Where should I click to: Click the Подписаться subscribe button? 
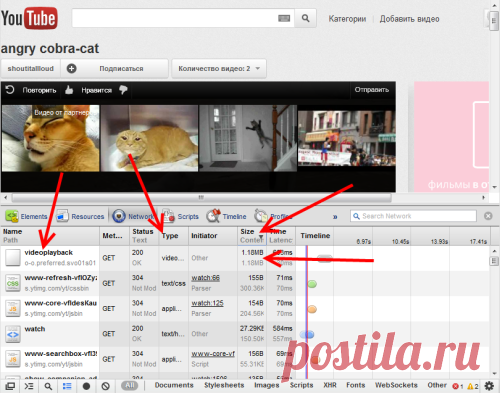click(x=121, y=68)
